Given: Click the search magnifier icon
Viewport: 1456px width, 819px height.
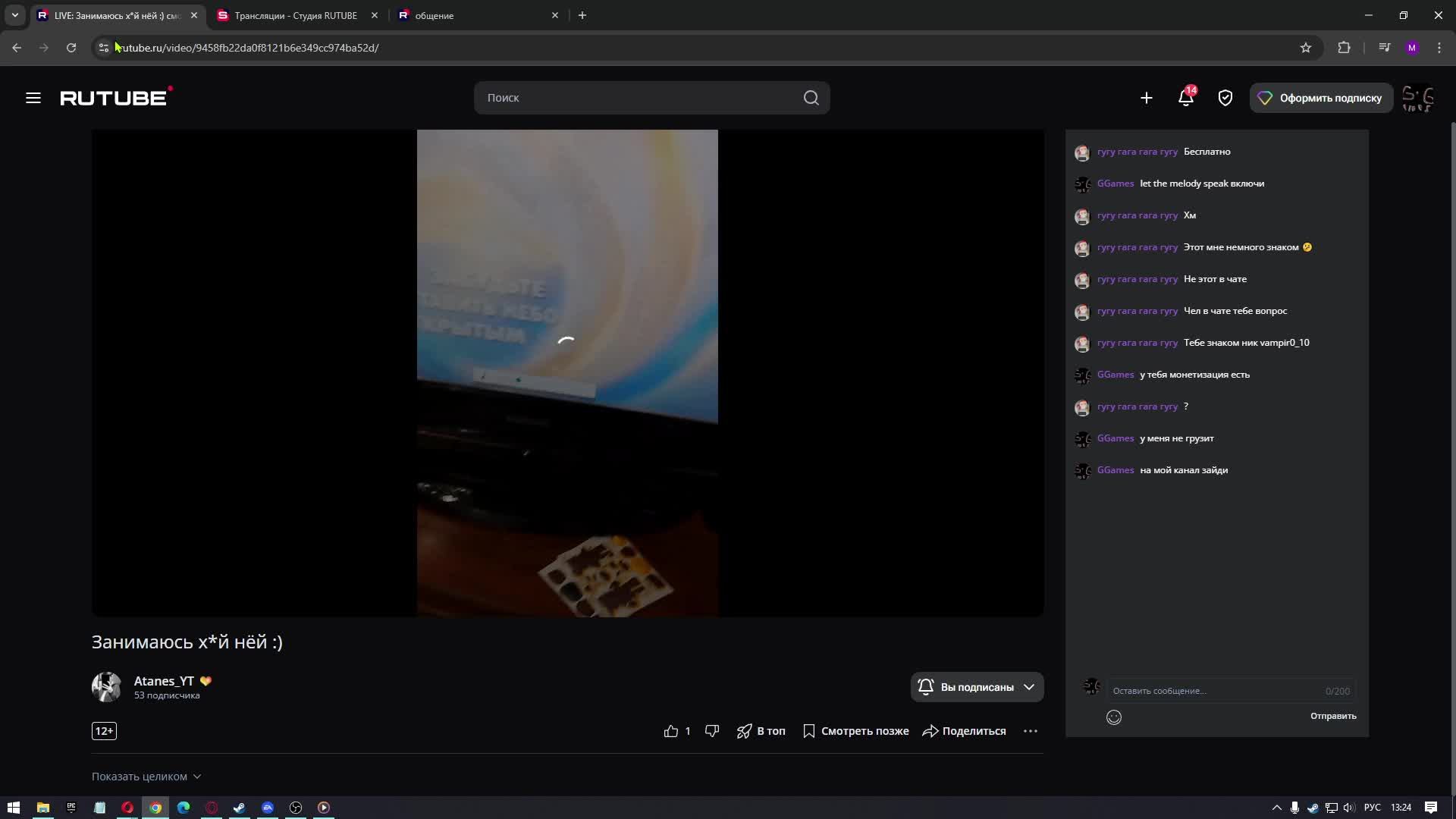Looking at the screenshot, I should 811,98.
